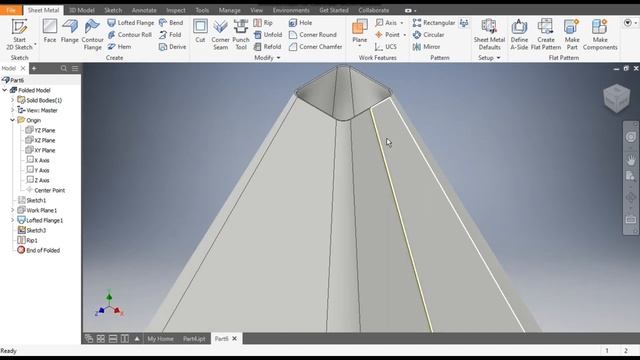Open the Tools tab
This screenshot has width=640, height=360.
[202, 10]
